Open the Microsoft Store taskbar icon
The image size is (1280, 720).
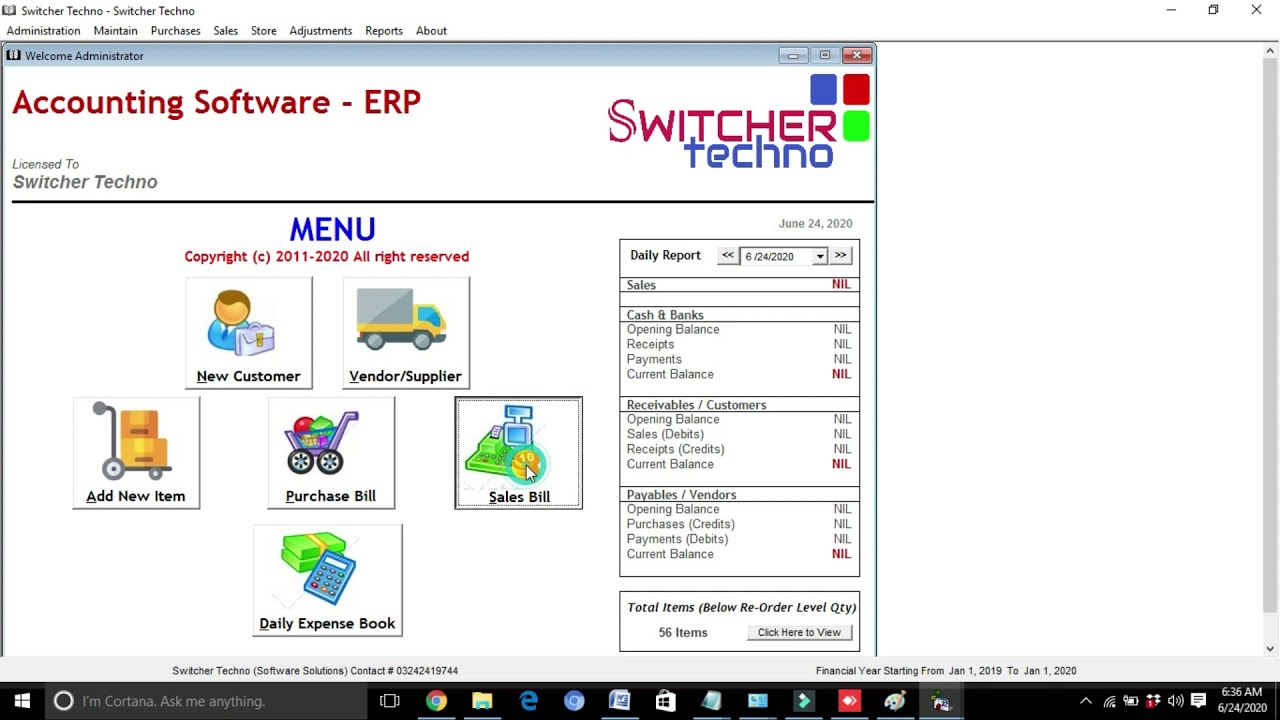click(x=665, y=701)
